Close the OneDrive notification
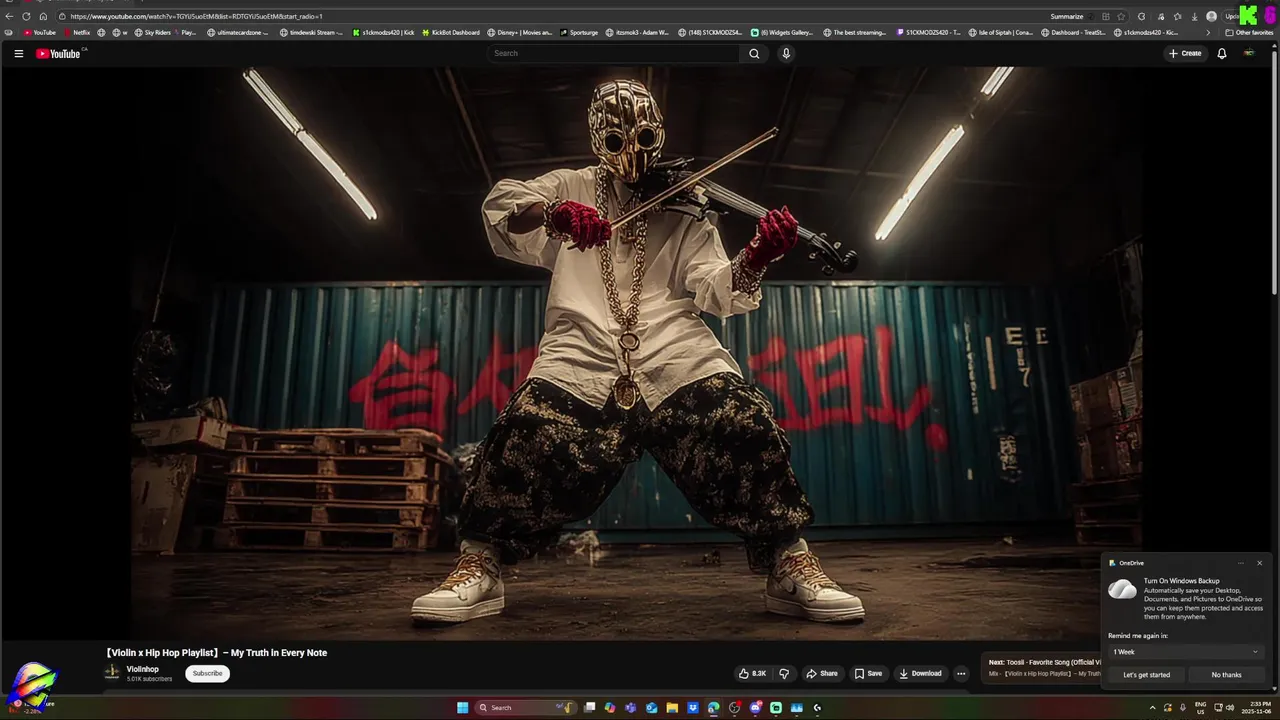This screenshot has width=1280, height=720. (x=1259, y=563)
